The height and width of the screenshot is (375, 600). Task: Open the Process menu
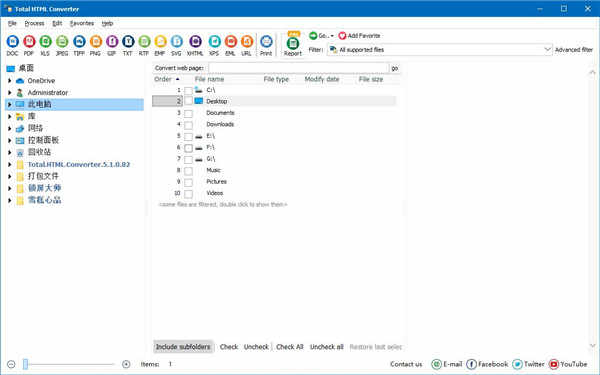[34, 23]
